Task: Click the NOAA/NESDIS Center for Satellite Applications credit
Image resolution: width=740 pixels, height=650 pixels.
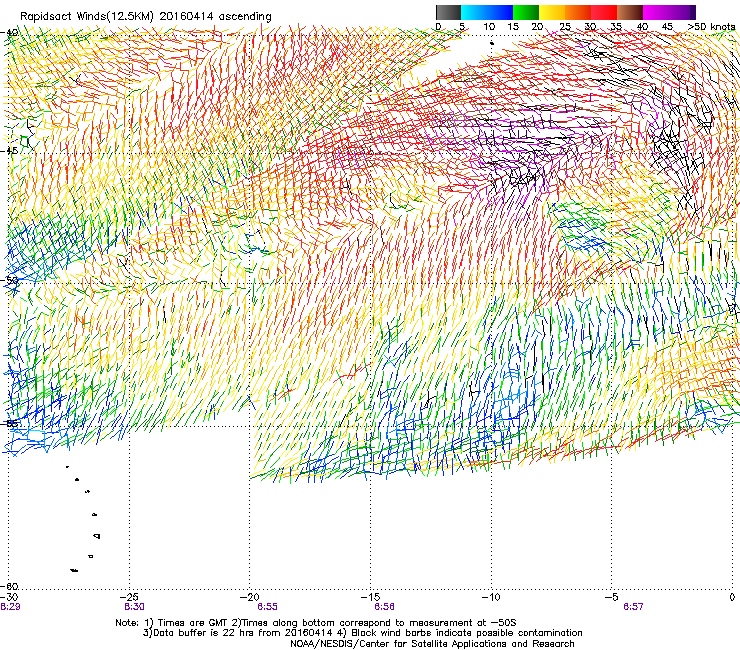Action: click(432, 644)
